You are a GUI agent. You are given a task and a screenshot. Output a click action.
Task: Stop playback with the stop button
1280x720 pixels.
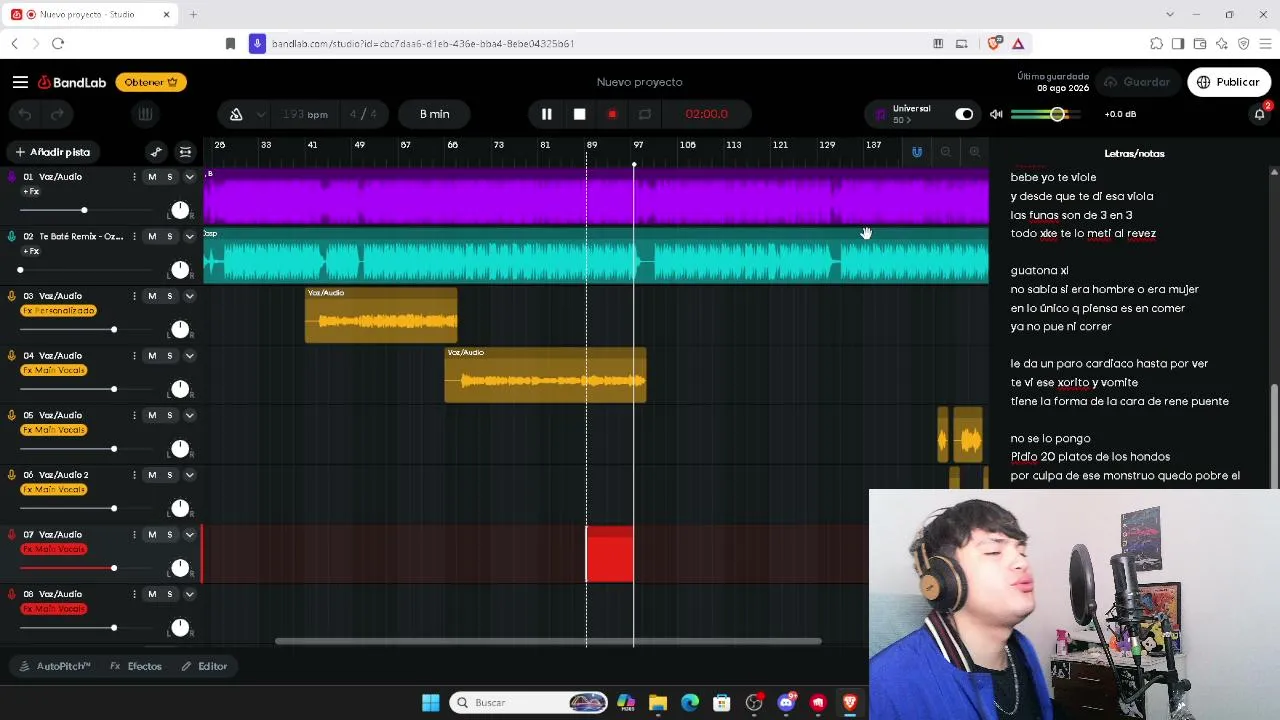(579, 114)
